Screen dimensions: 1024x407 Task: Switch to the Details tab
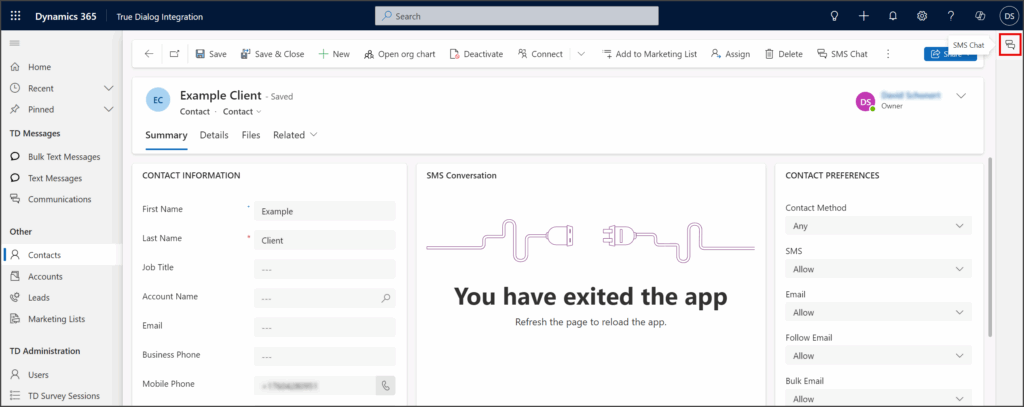(214, 135)
